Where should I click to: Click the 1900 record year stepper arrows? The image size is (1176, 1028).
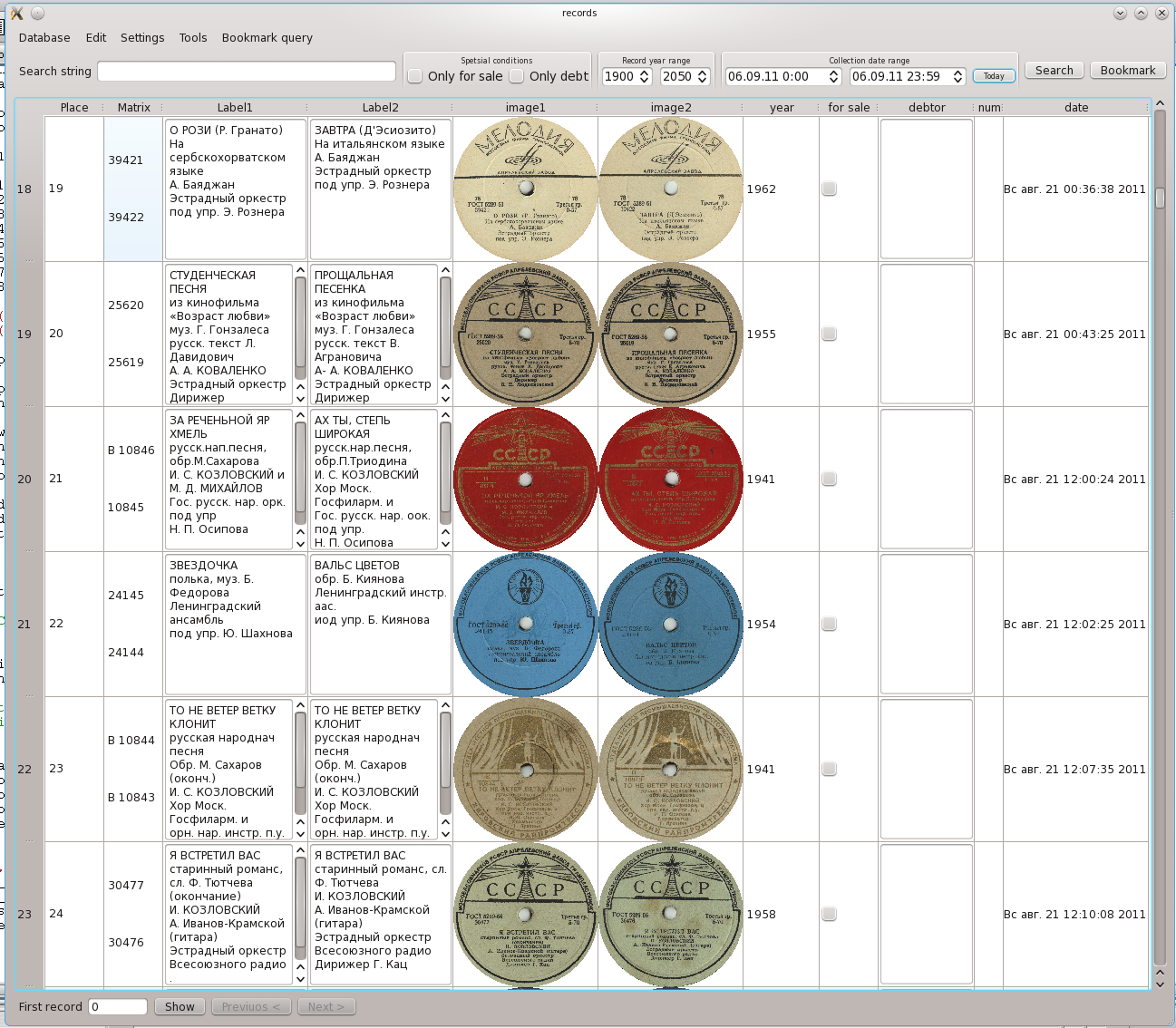tap(645, 76)
